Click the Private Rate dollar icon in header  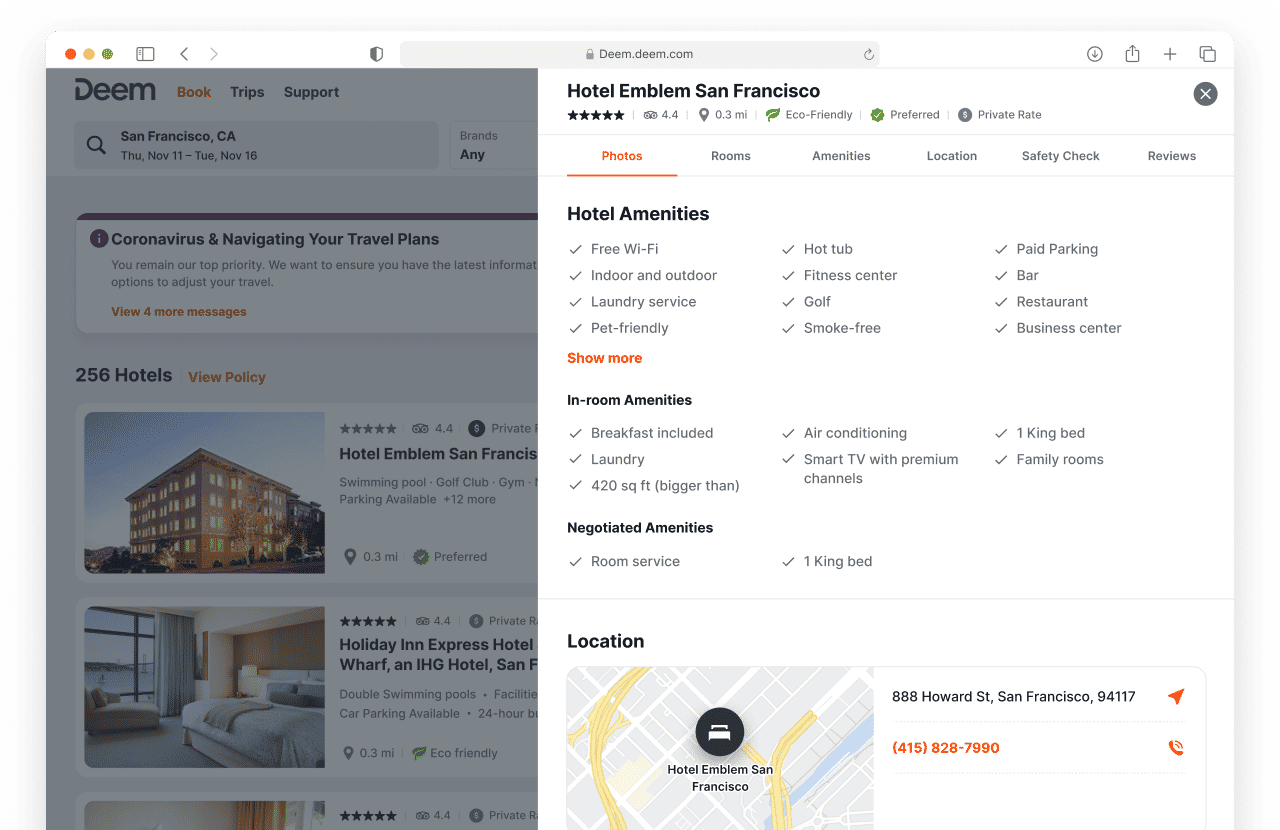pyautogui.click(x=965, y=115)
